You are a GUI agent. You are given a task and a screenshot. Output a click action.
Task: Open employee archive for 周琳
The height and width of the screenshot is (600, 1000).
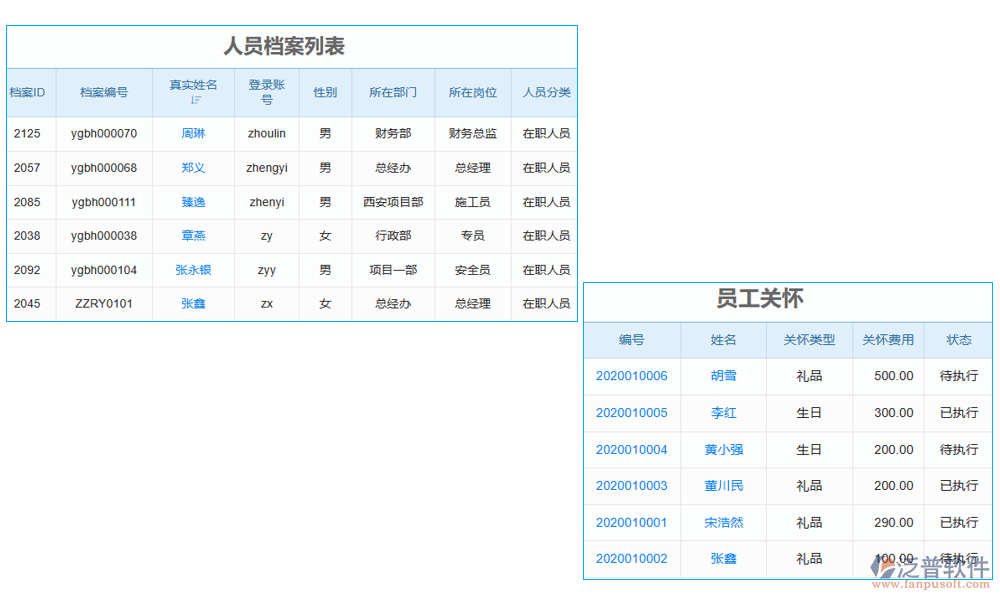pyautogui.click(x=192, y=133)
